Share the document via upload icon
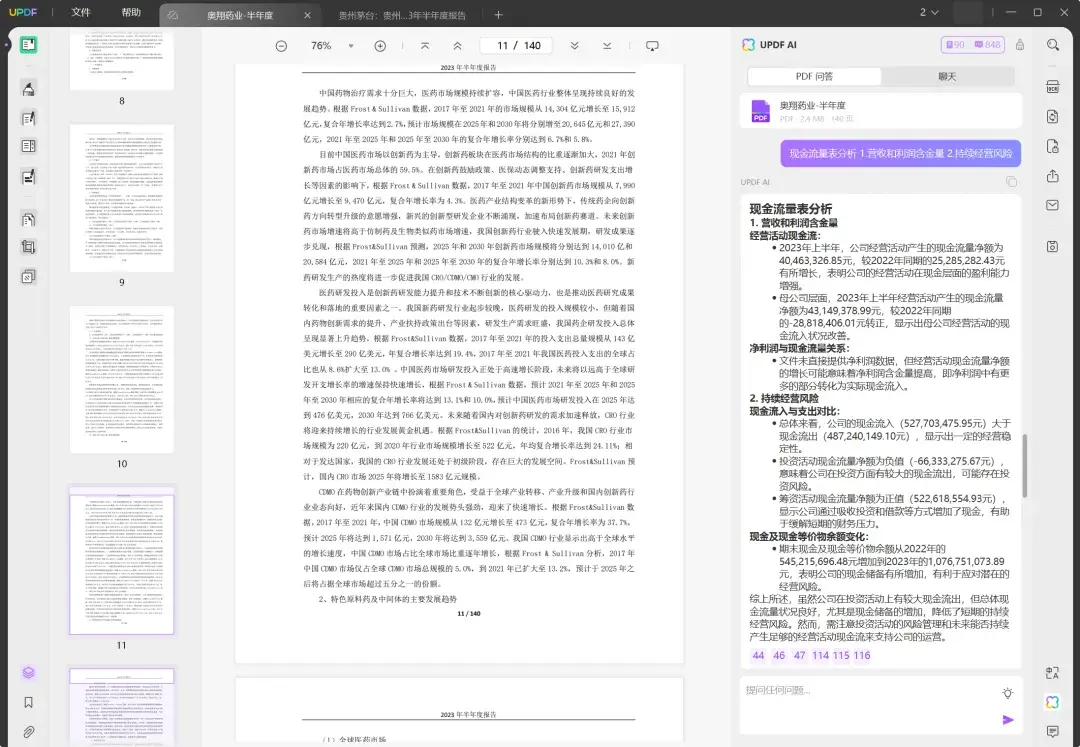The height and width of the screenshot is (747, 1080). click(1052, 176)
